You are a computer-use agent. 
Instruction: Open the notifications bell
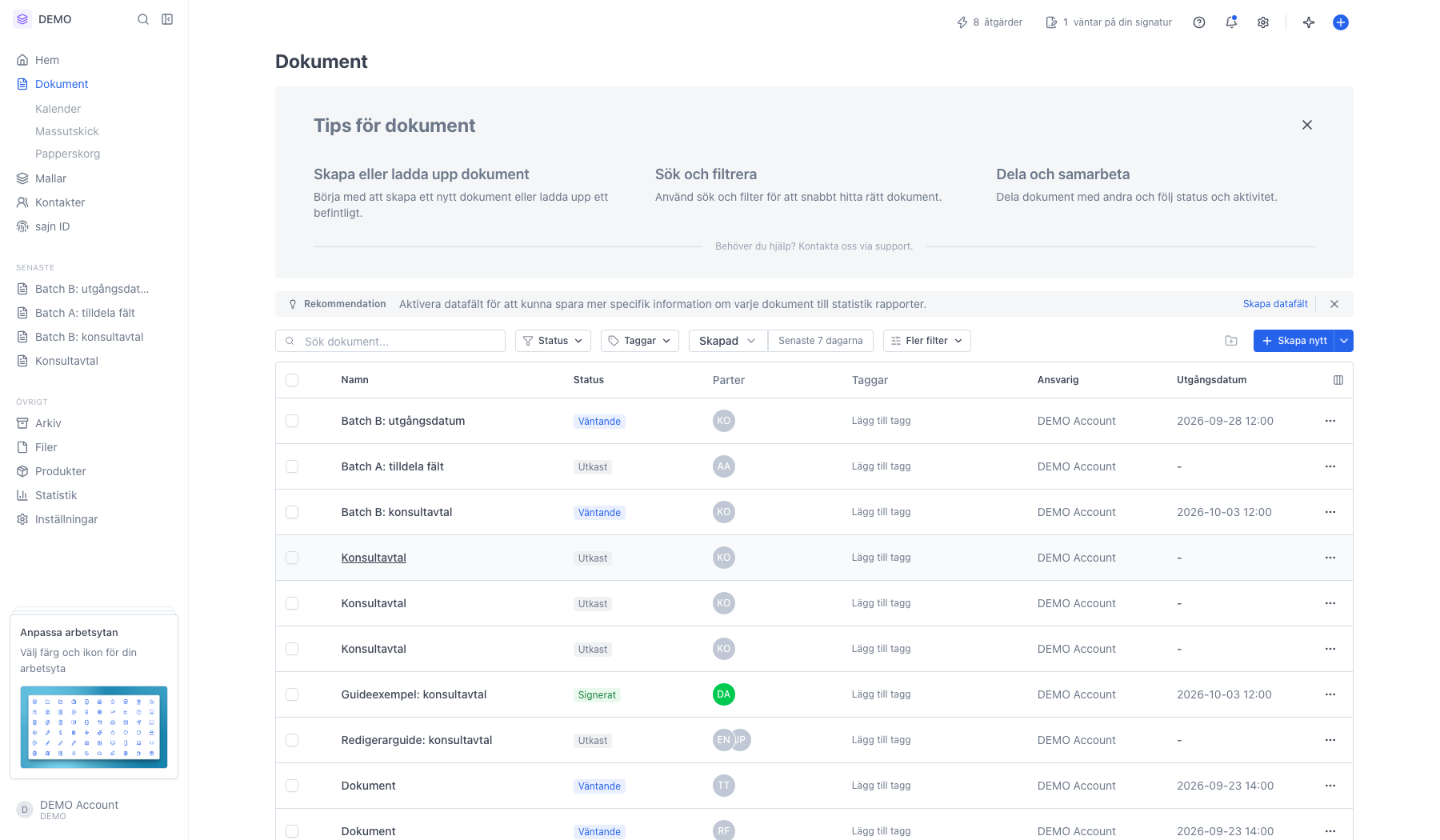pos(1231,22)
